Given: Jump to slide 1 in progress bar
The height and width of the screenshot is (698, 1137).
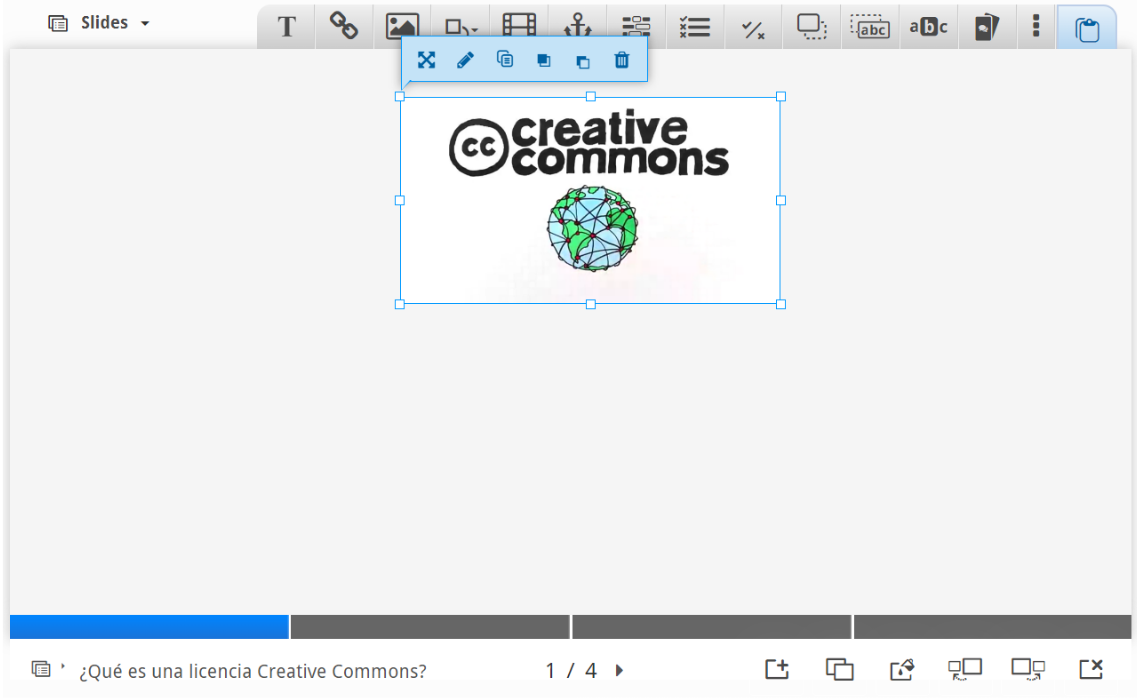Looking at the screenshot, I should (x=149, y=627).
